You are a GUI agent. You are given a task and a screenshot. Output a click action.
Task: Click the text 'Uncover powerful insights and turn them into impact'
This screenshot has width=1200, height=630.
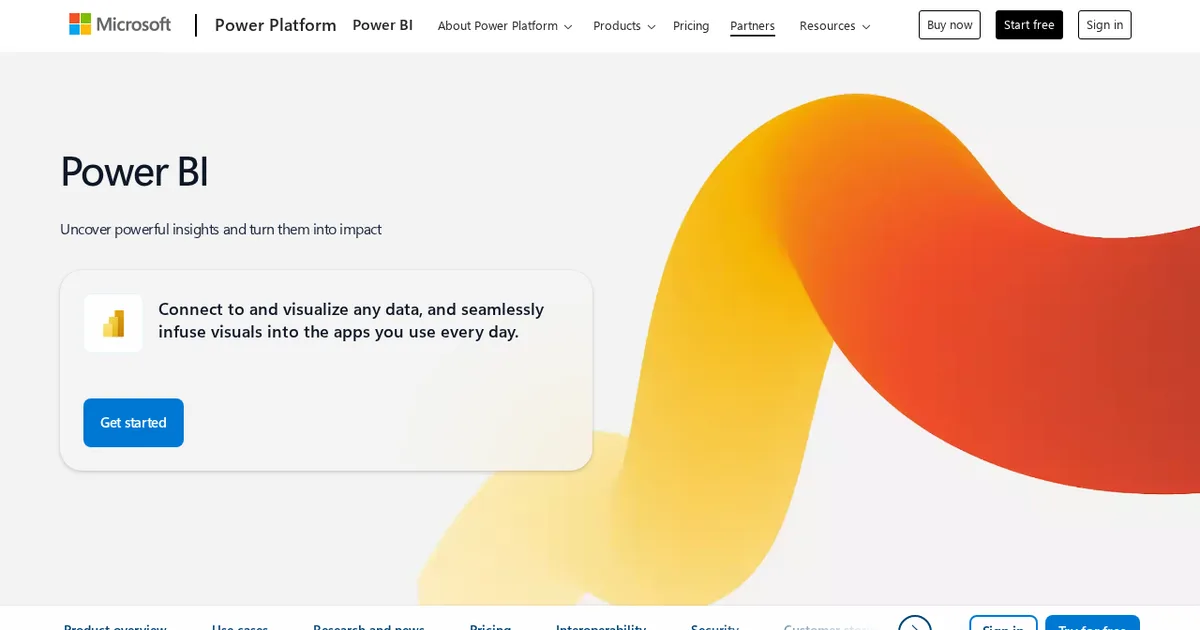[221, 229]
